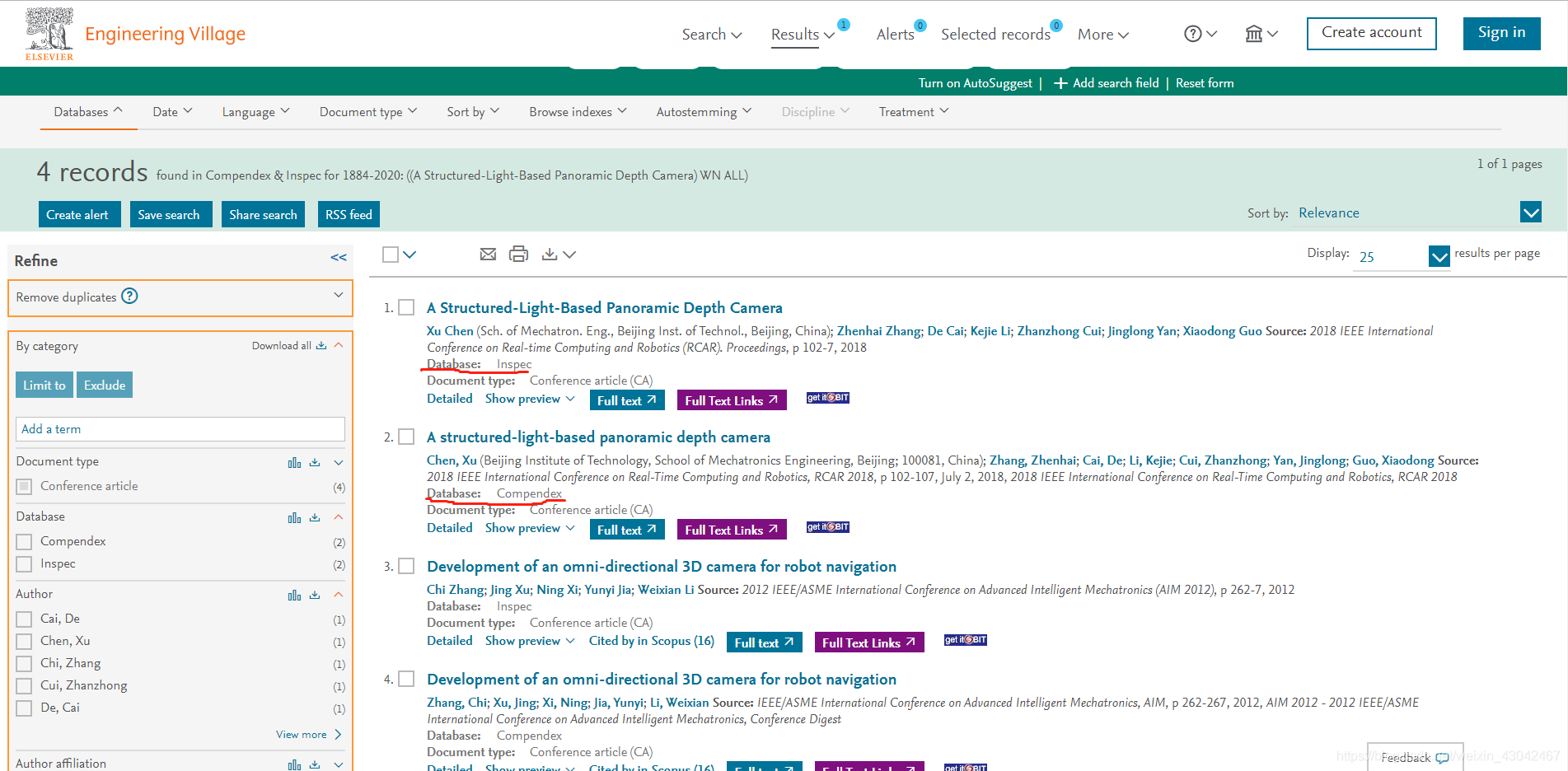Click the Exclude button
This screenshot has height=771, width=1568.
(105, 385)
